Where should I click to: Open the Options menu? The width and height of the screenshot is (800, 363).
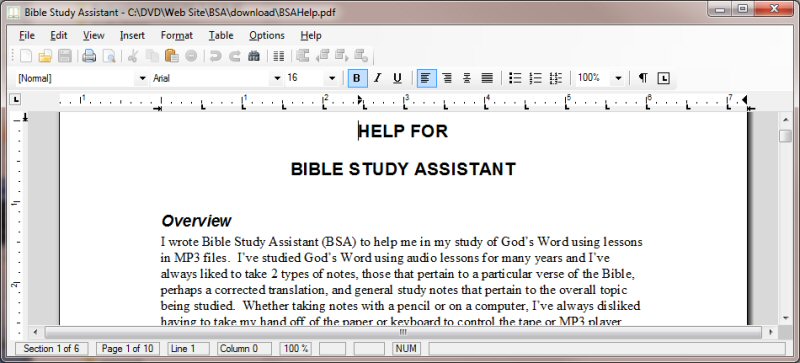point(267,35)
